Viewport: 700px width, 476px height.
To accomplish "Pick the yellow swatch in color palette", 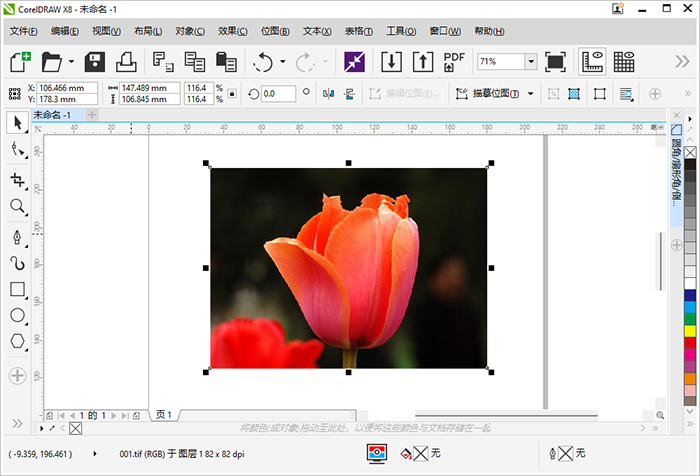I will click(x=690, y=330).
